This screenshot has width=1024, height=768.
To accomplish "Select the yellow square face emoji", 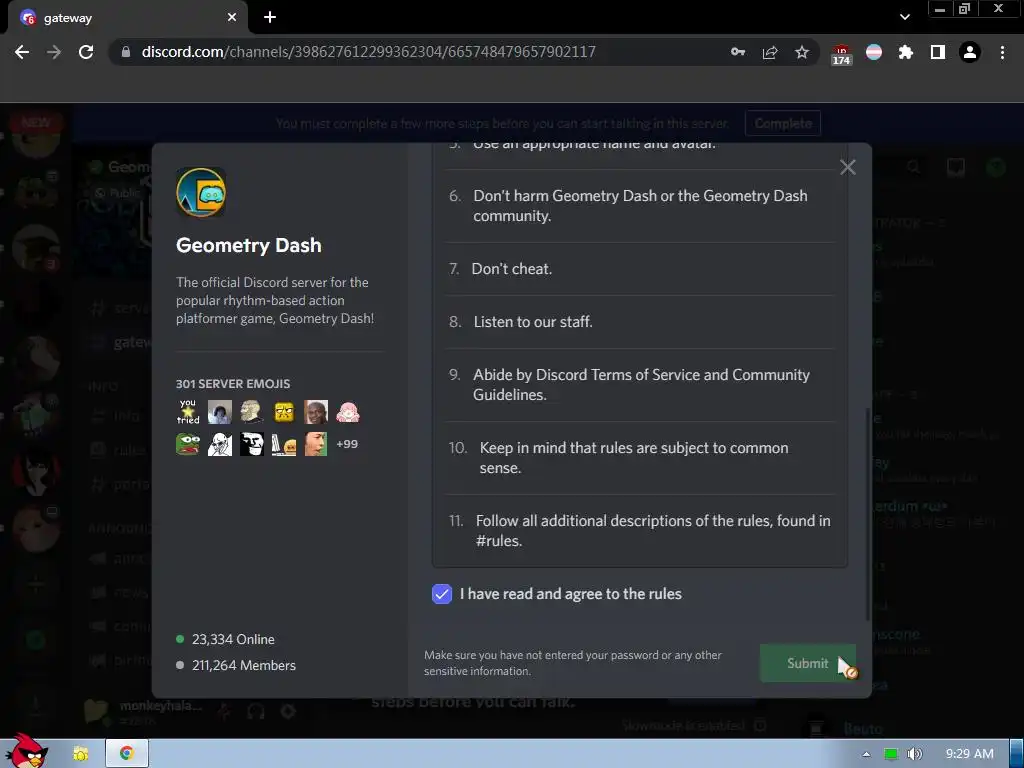I will [284, 412].
